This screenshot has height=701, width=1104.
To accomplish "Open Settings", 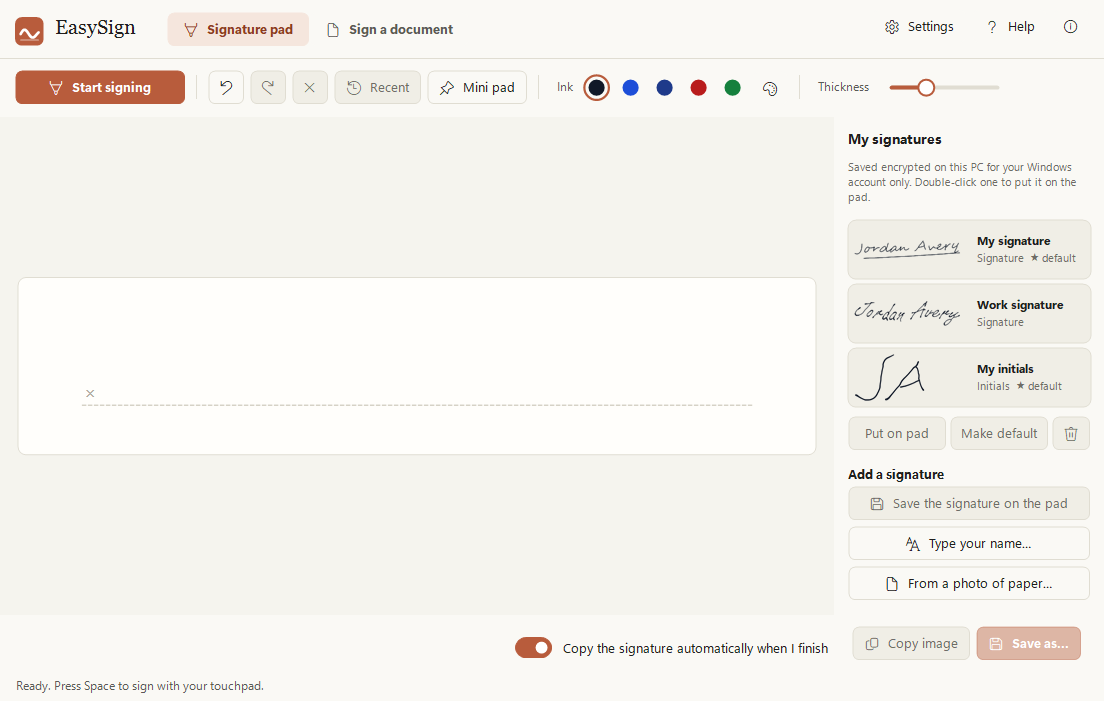I will [920, 27].
